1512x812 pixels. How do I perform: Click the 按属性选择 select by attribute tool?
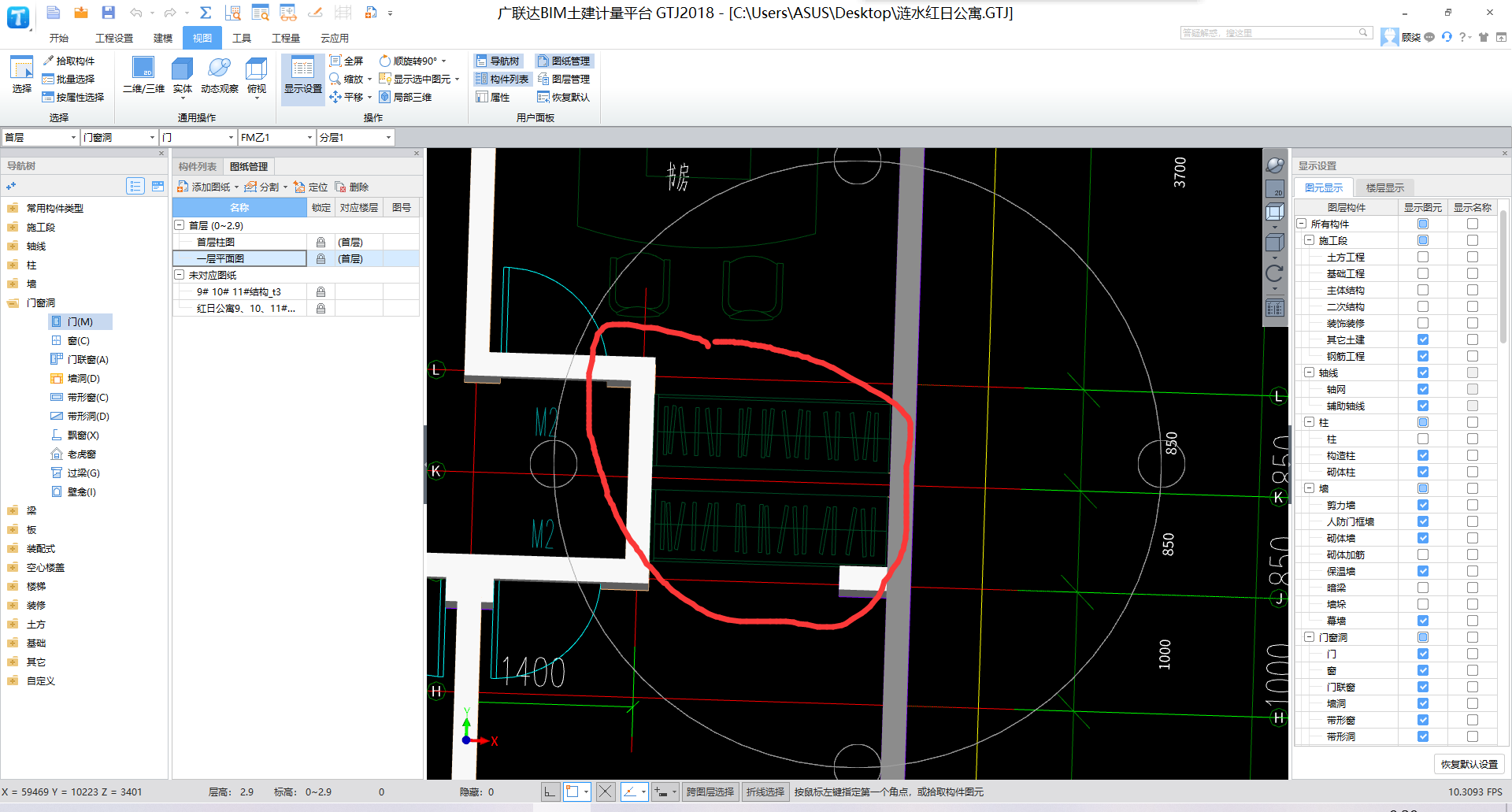pos(73,97)
